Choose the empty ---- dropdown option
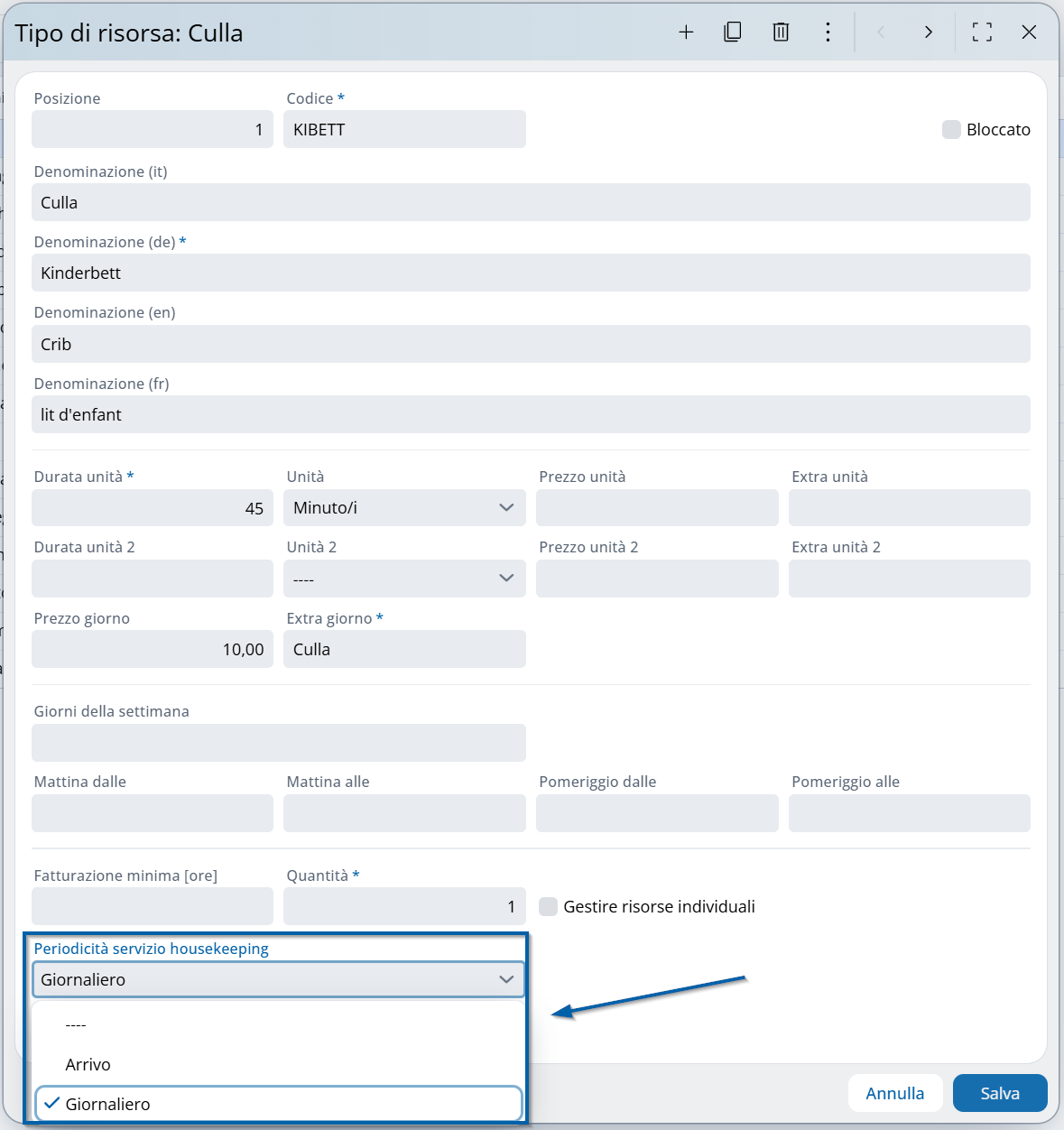Screen dimensions: 1064x1130 coord(76,1025)
